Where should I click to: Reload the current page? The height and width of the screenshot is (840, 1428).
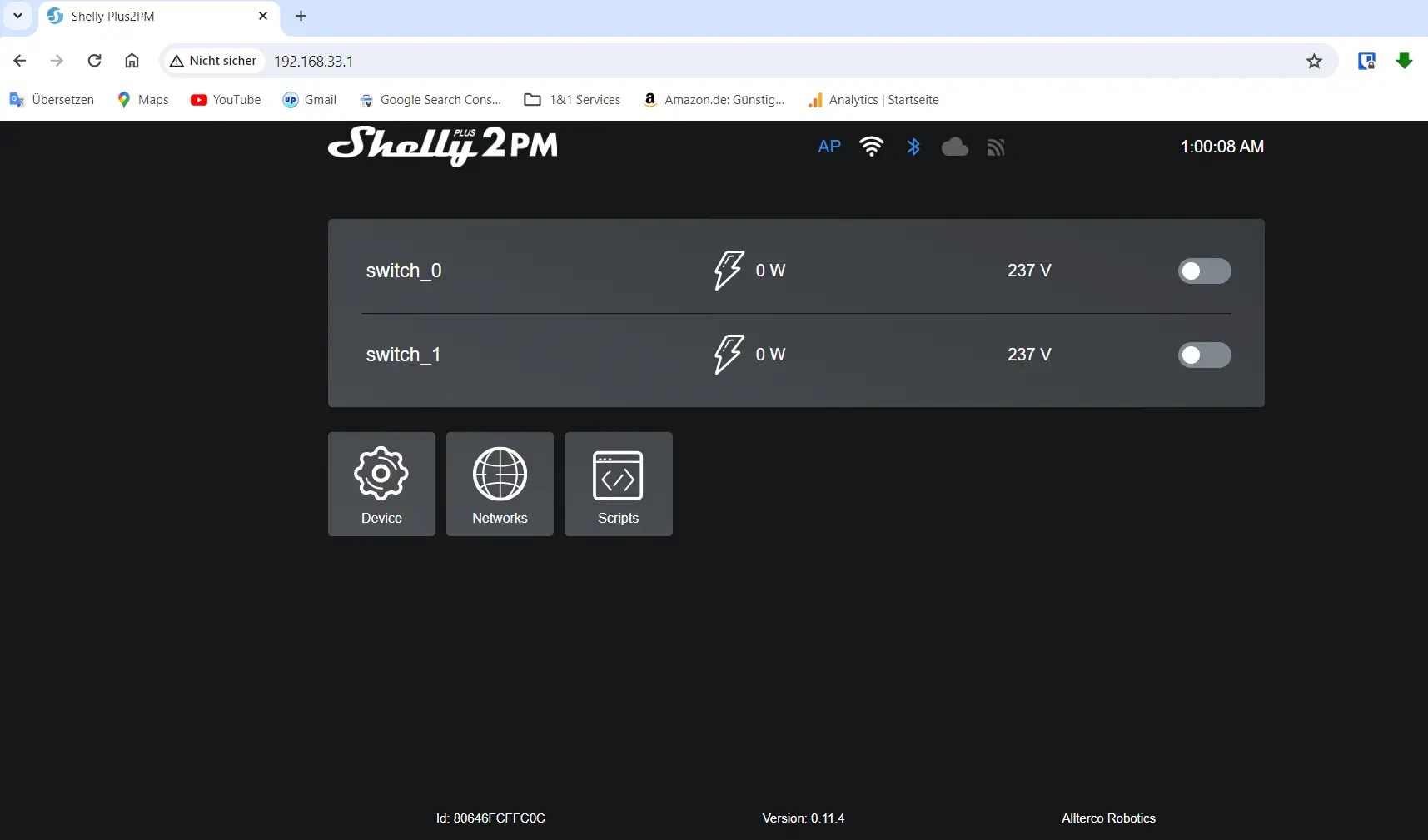tap(94, 61)
